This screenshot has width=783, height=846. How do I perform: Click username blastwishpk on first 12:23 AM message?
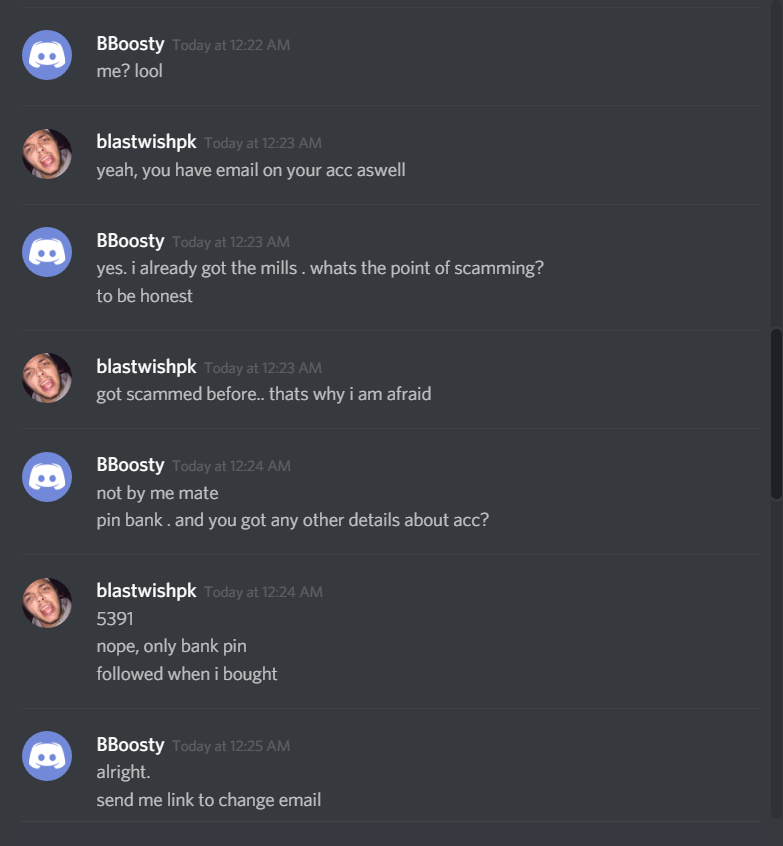[x=146, y=142]
